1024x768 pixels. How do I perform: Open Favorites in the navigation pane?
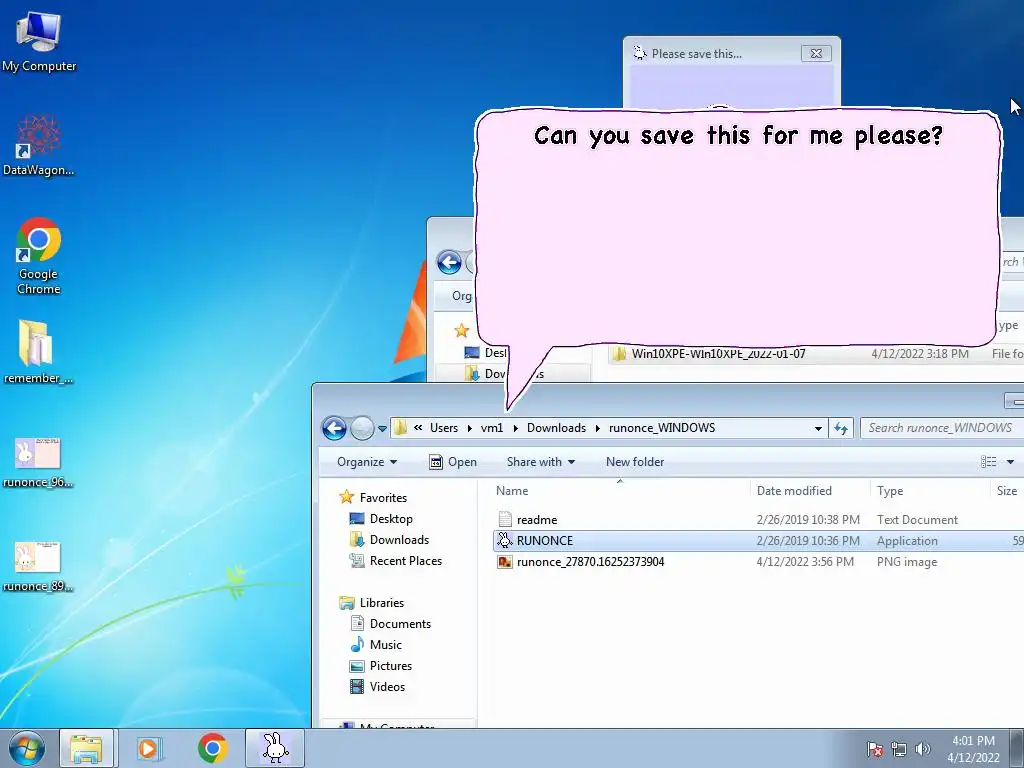pyautogui.click(x=383, y=498)
